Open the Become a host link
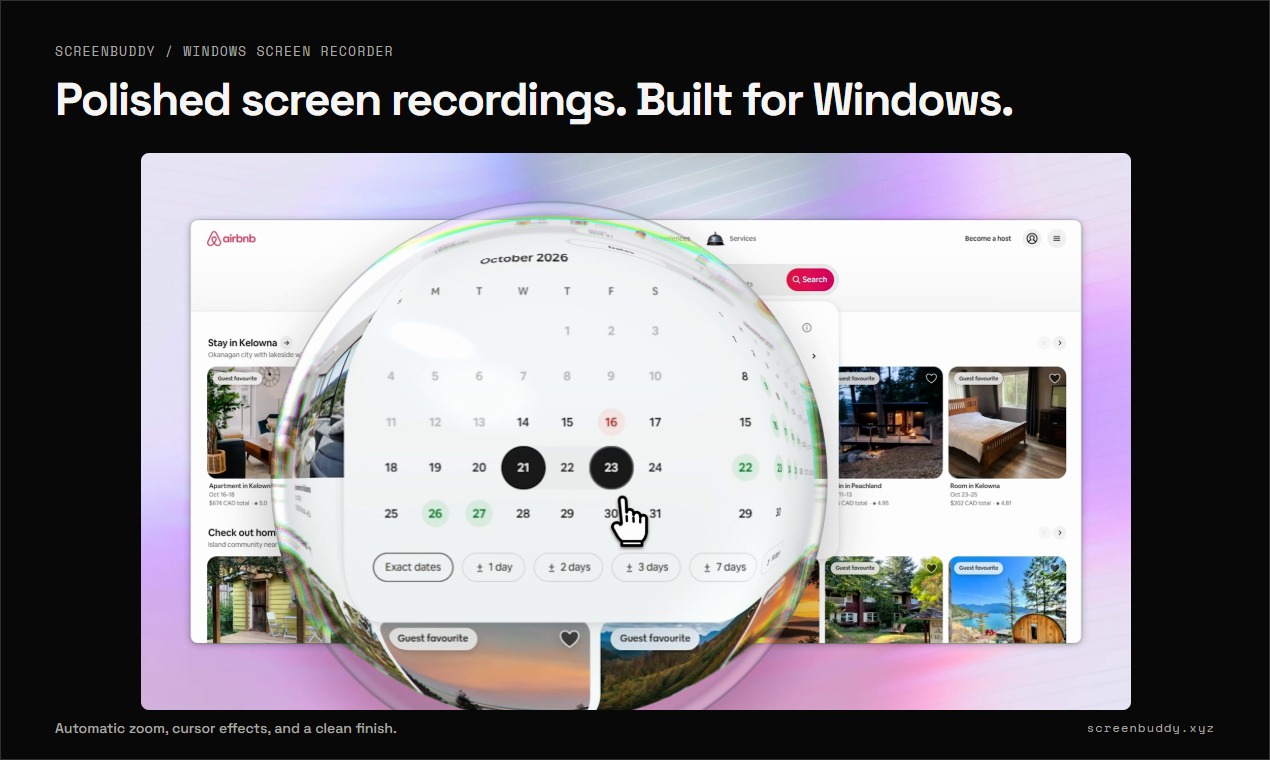1270x760 pixels. pyautogui.click(x=988, y=239)
